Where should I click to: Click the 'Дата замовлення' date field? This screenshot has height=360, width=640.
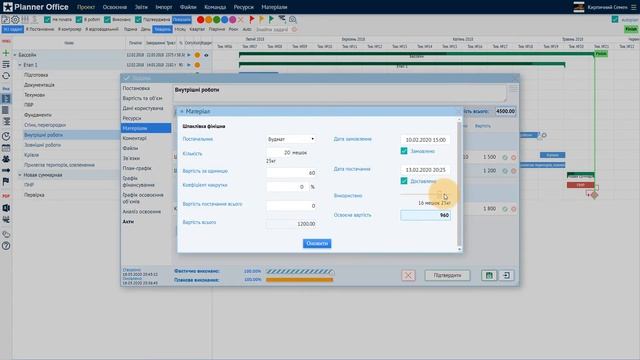[x=425, y=140]
